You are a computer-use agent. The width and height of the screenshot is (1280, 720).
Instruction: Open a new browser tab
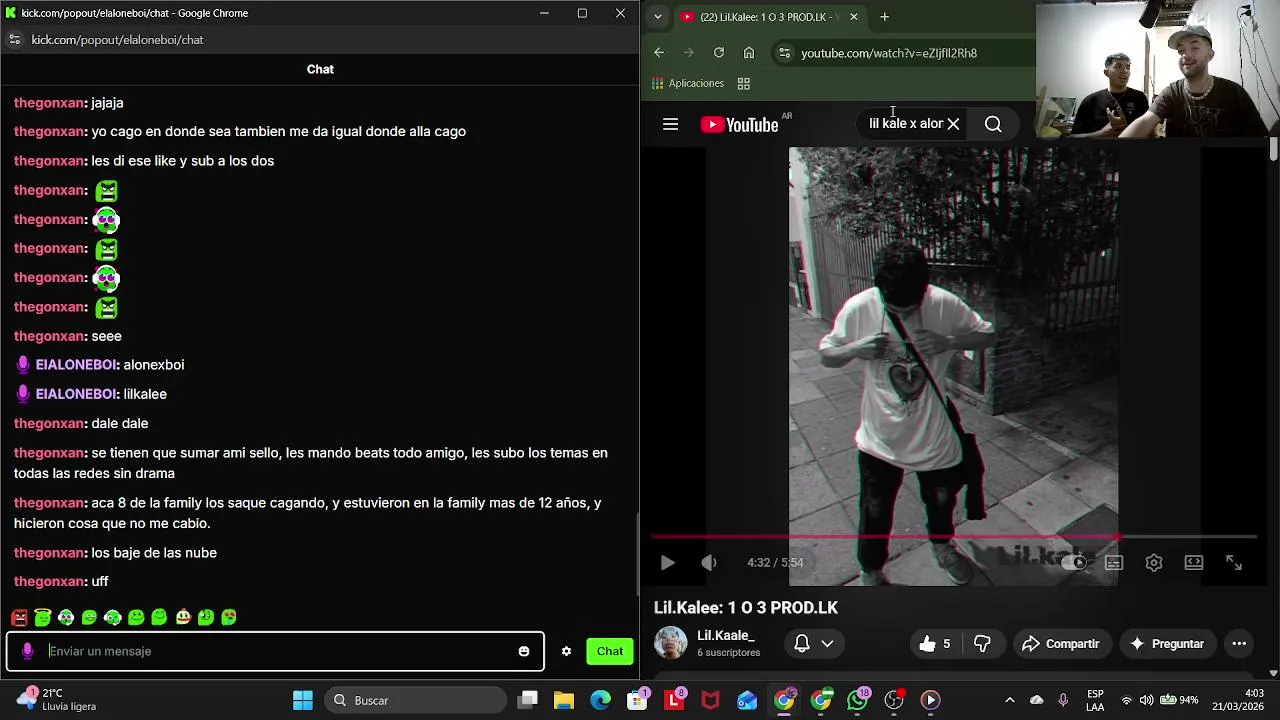(884, 17)
